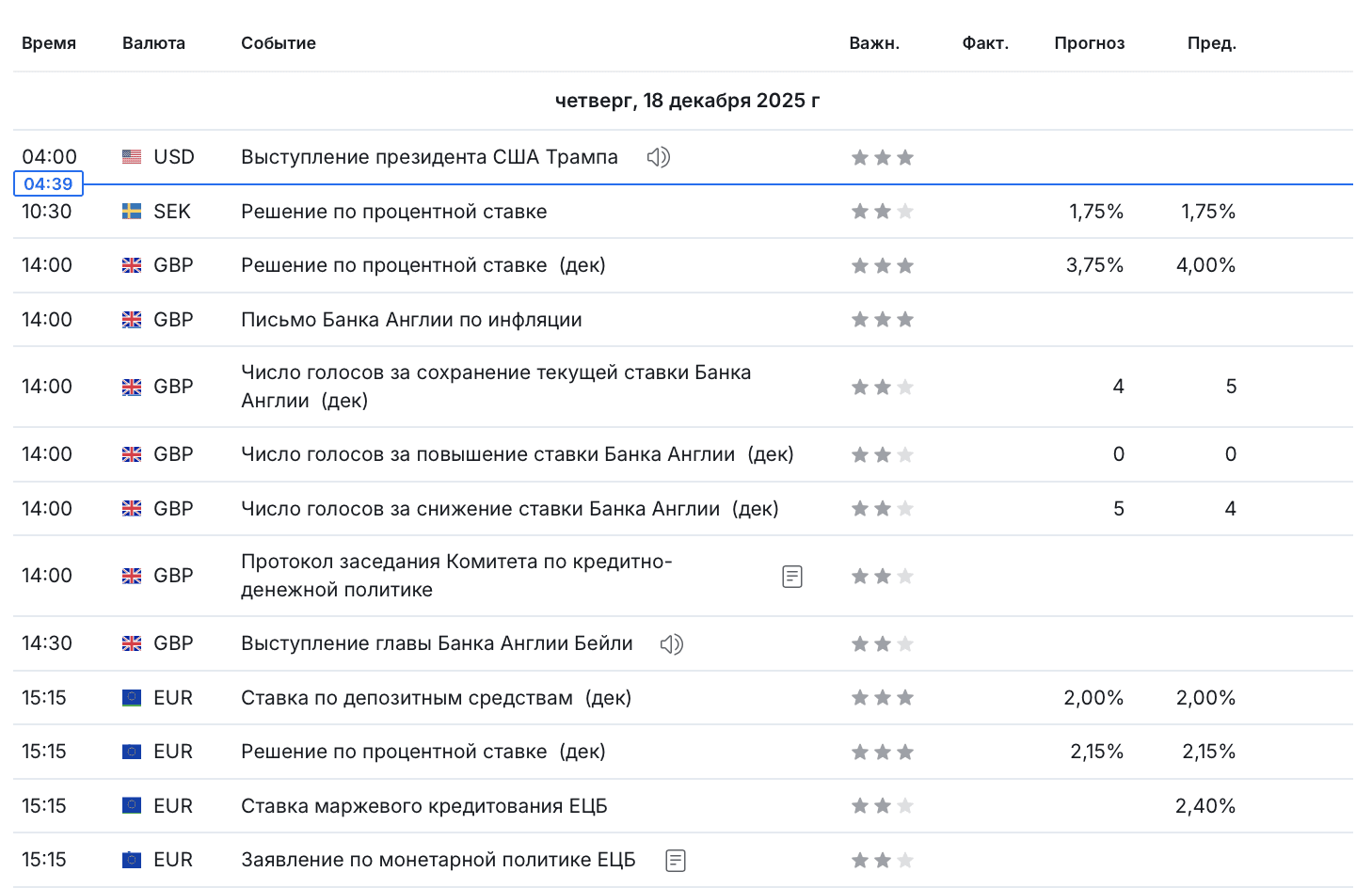1372x888 pixels.
Task: Click the Время column header
Action: click(x=49, y=43)
